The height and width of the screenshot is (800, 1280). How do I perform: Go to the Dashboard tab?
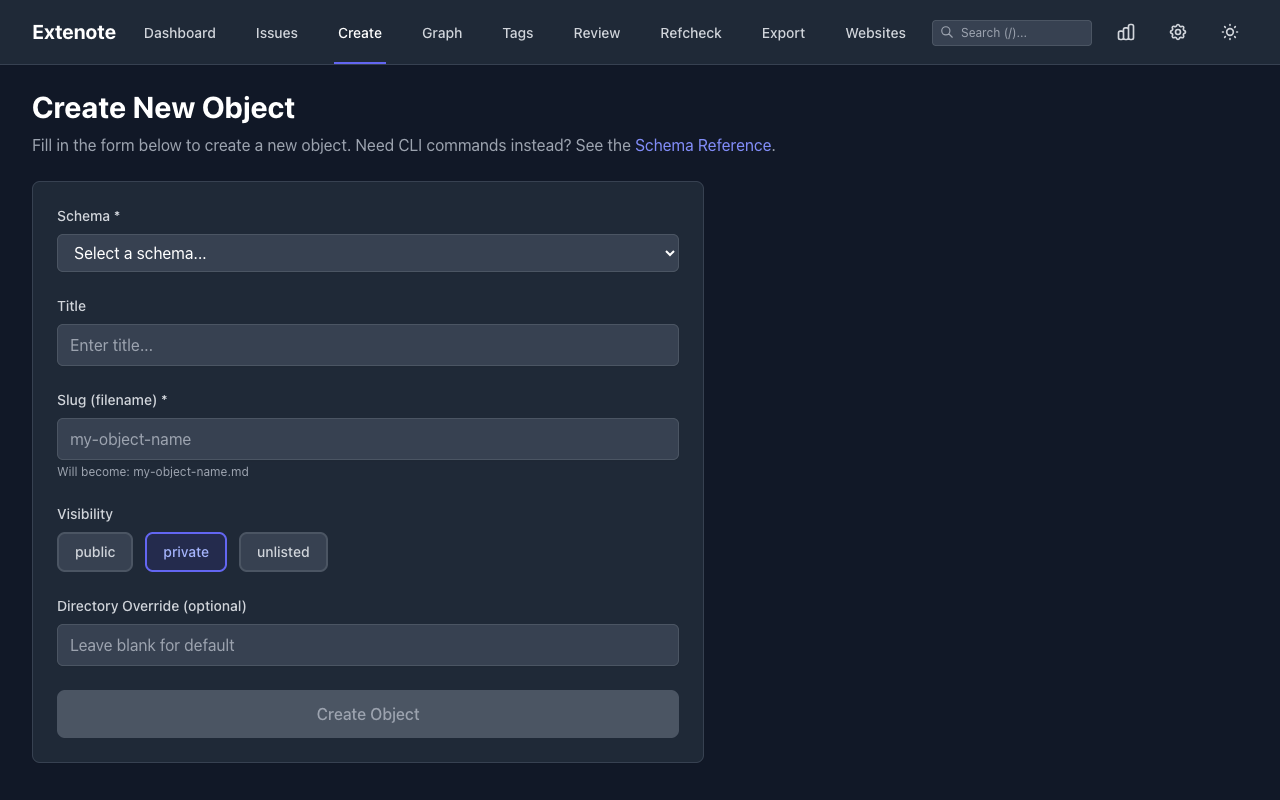point(180,33)
